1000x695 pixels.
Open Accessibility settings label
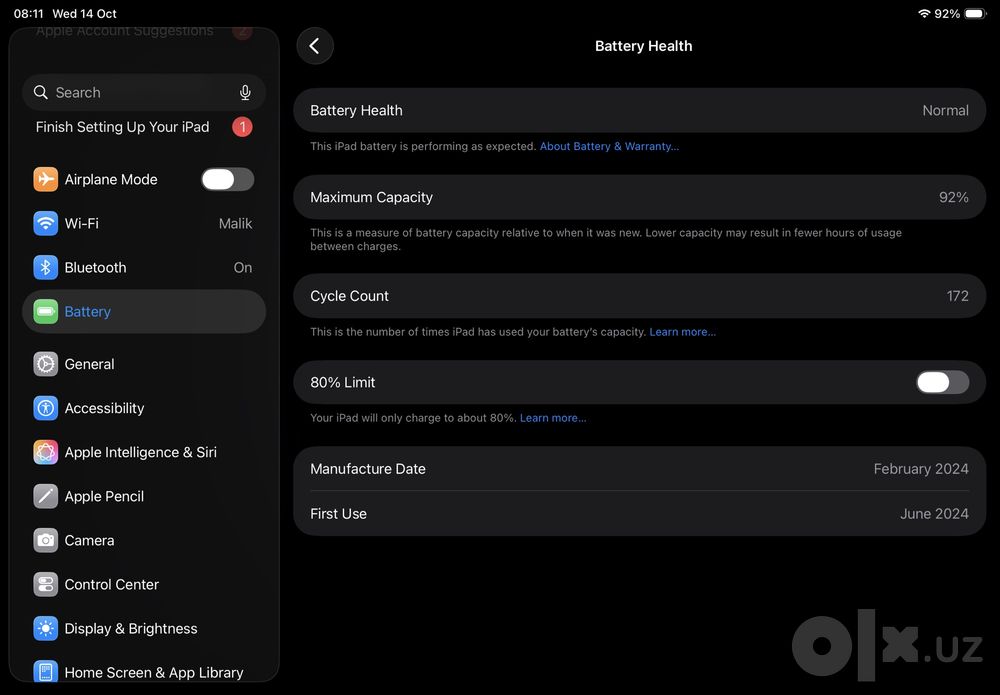click(x=104, y=408)
